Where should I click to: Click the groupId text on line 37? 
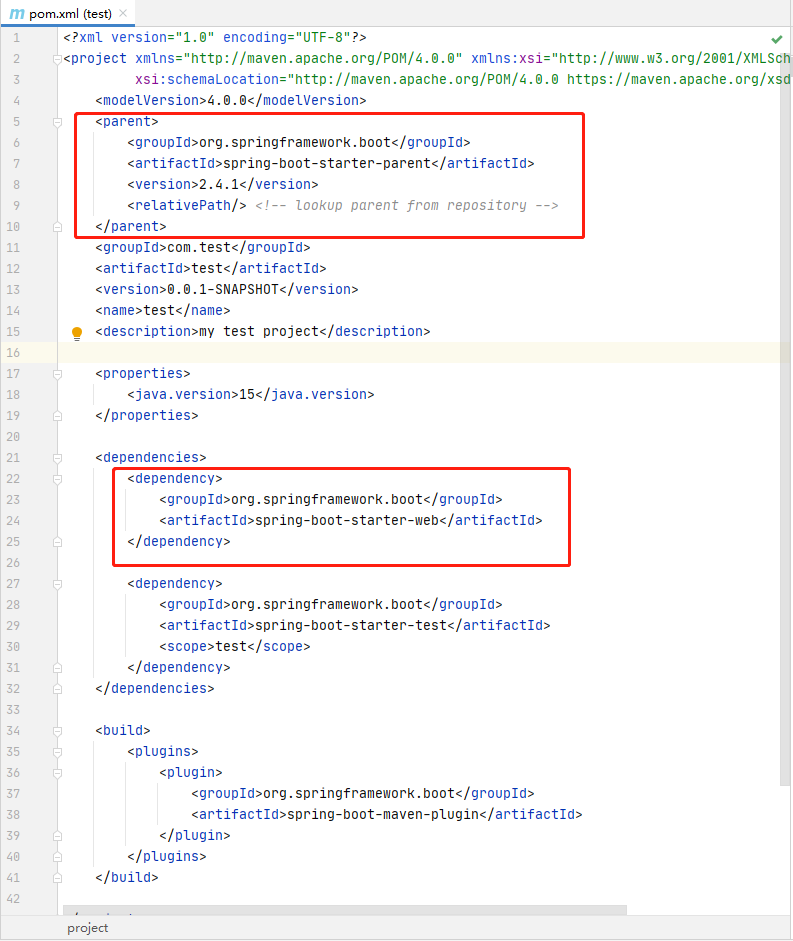click(359, 793)
